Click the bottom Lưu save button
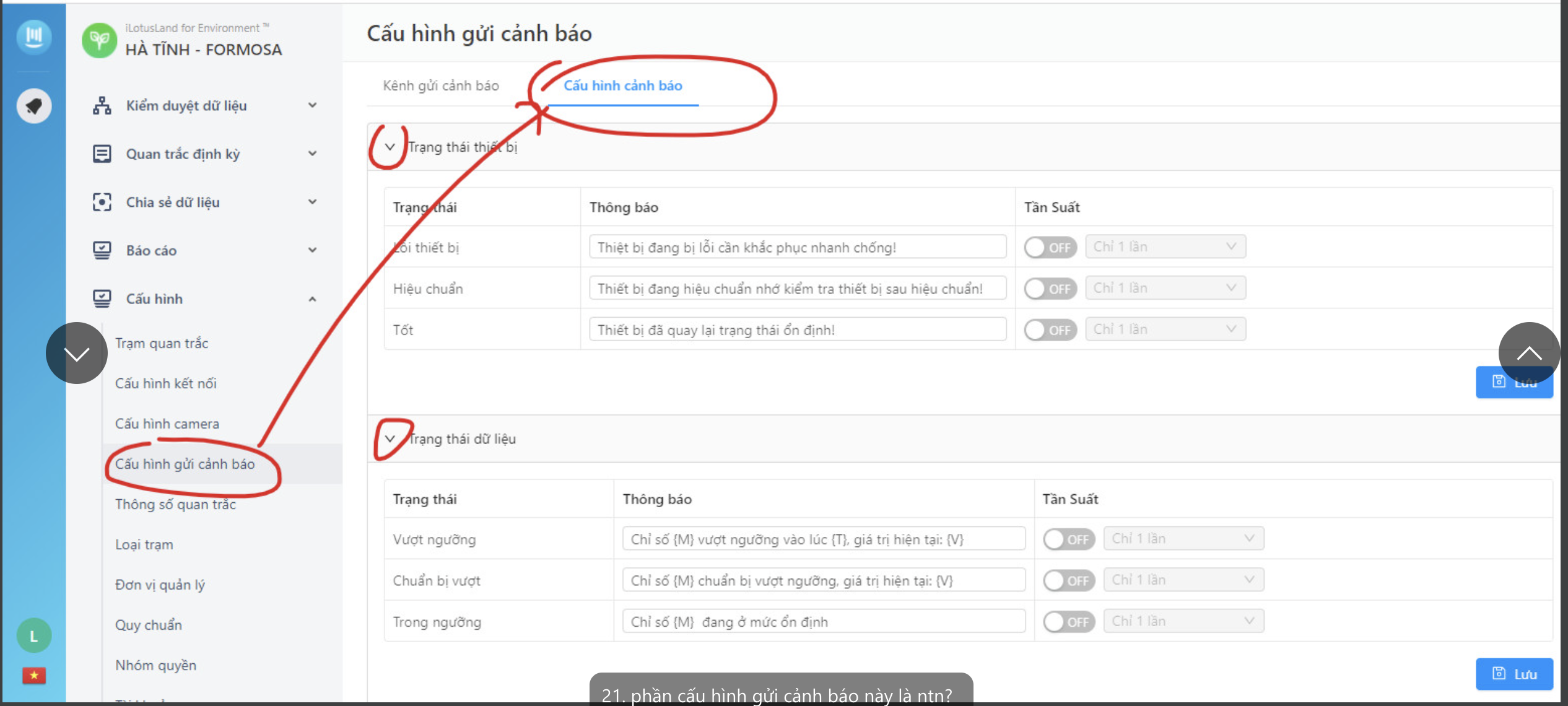Viewport: 1568px width, 706px height. tap(1514, 674)
